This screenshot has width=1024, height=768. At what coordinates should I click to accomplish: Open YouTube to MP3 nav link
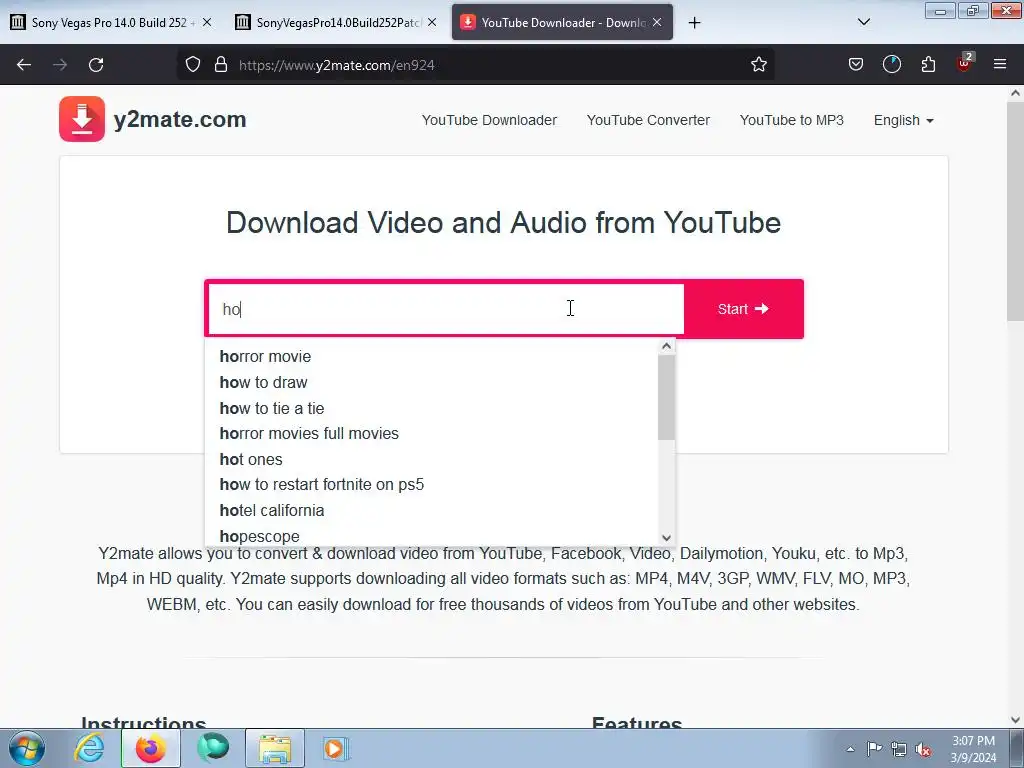coord(792,120)
